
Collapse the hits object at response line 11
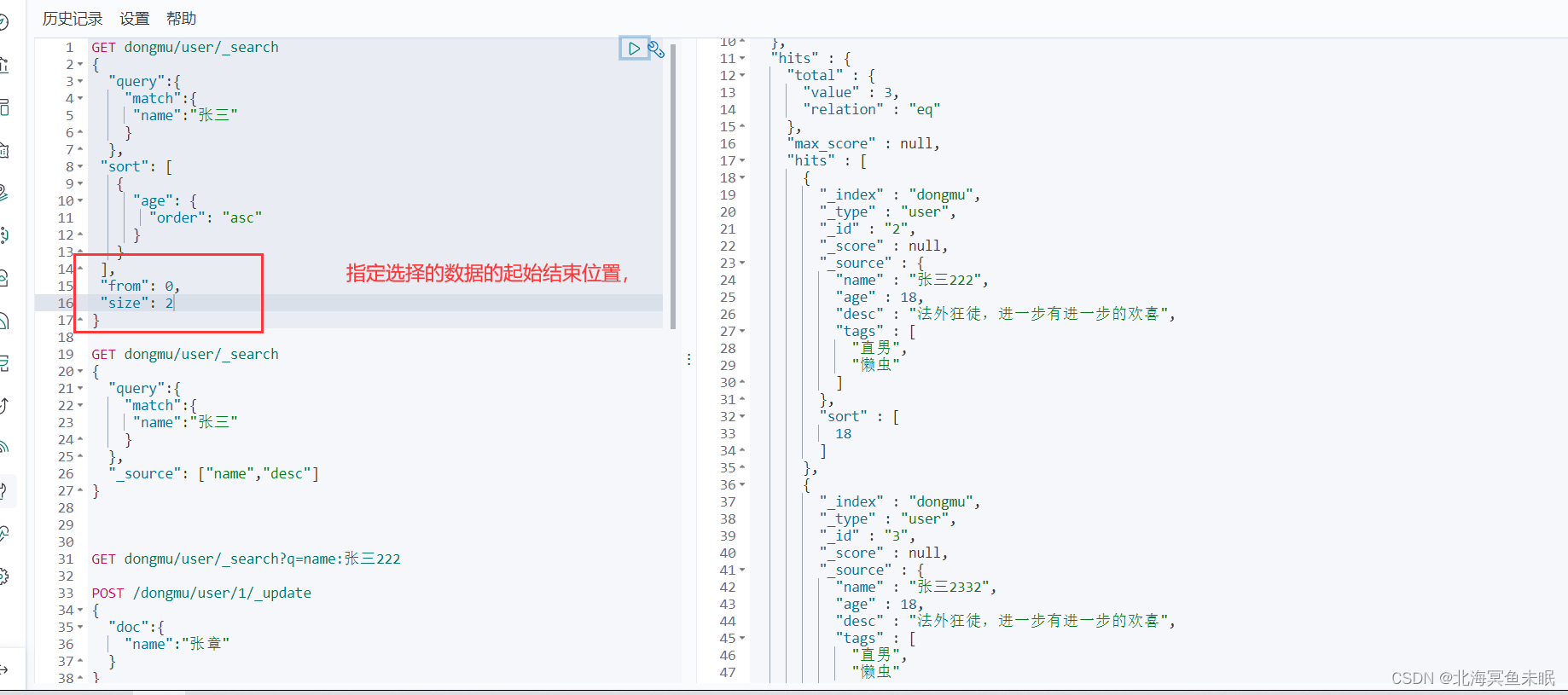tap(742, 59)
